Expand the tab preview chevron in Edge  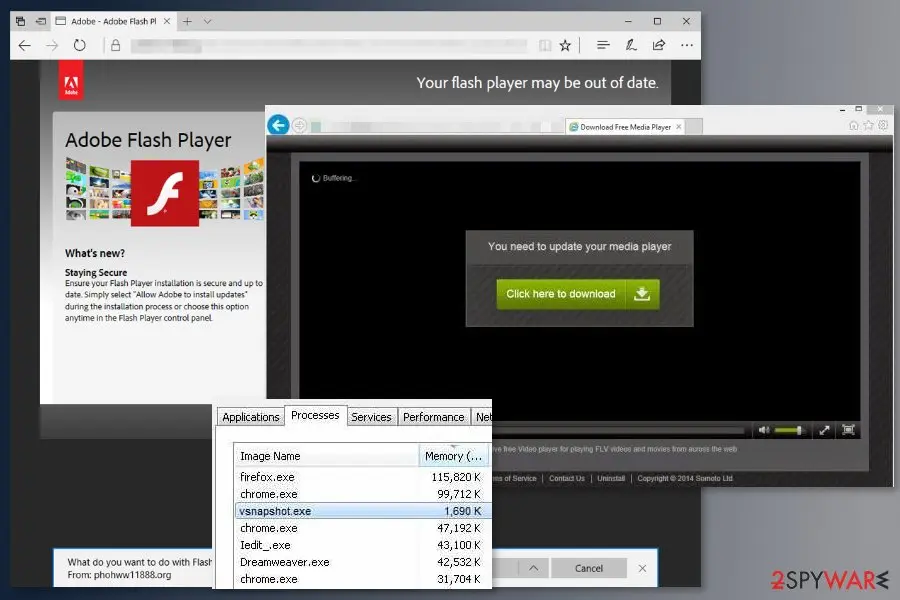pos(207,21)
